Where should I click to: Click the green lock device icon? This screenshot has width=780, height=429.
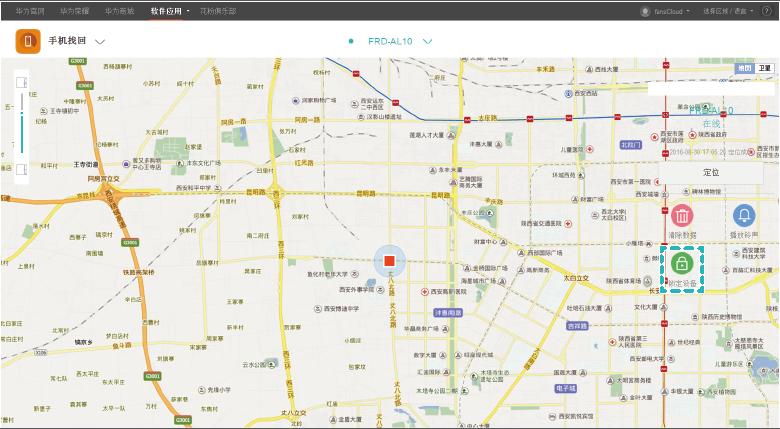[x=682, y=264]
